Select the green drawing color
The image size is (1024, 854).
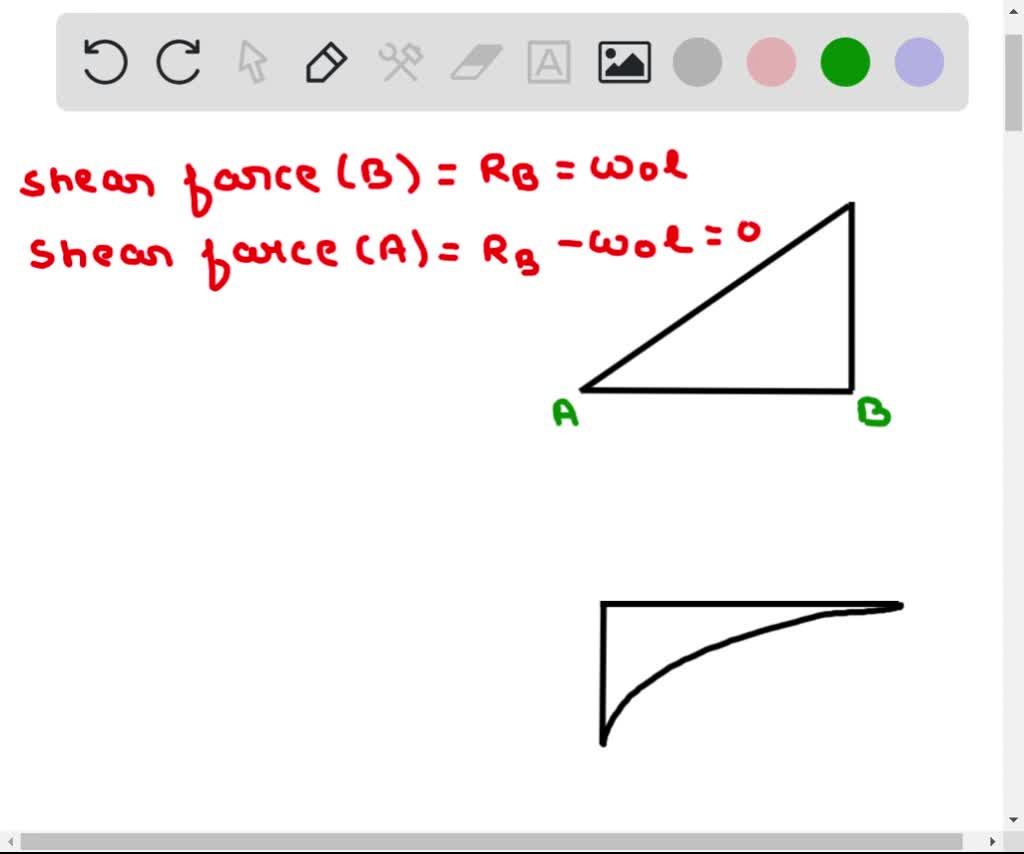844,61
